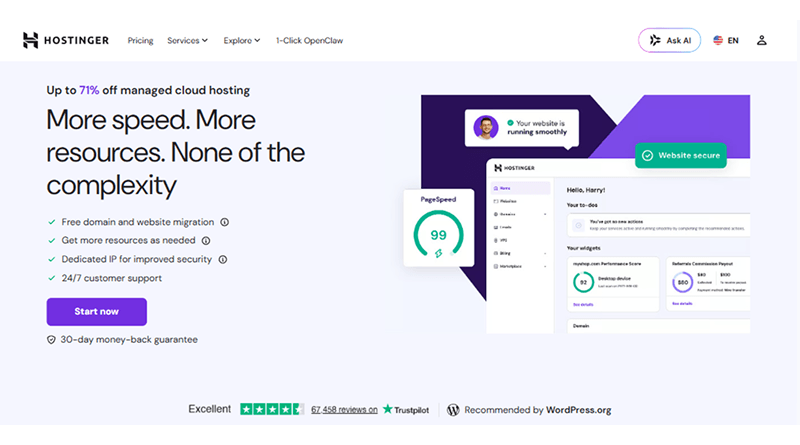This screenshot has width=800, height=445.
Task: Click the 30-day money-back guarantee shield icon
Action: tap(51, 340)
